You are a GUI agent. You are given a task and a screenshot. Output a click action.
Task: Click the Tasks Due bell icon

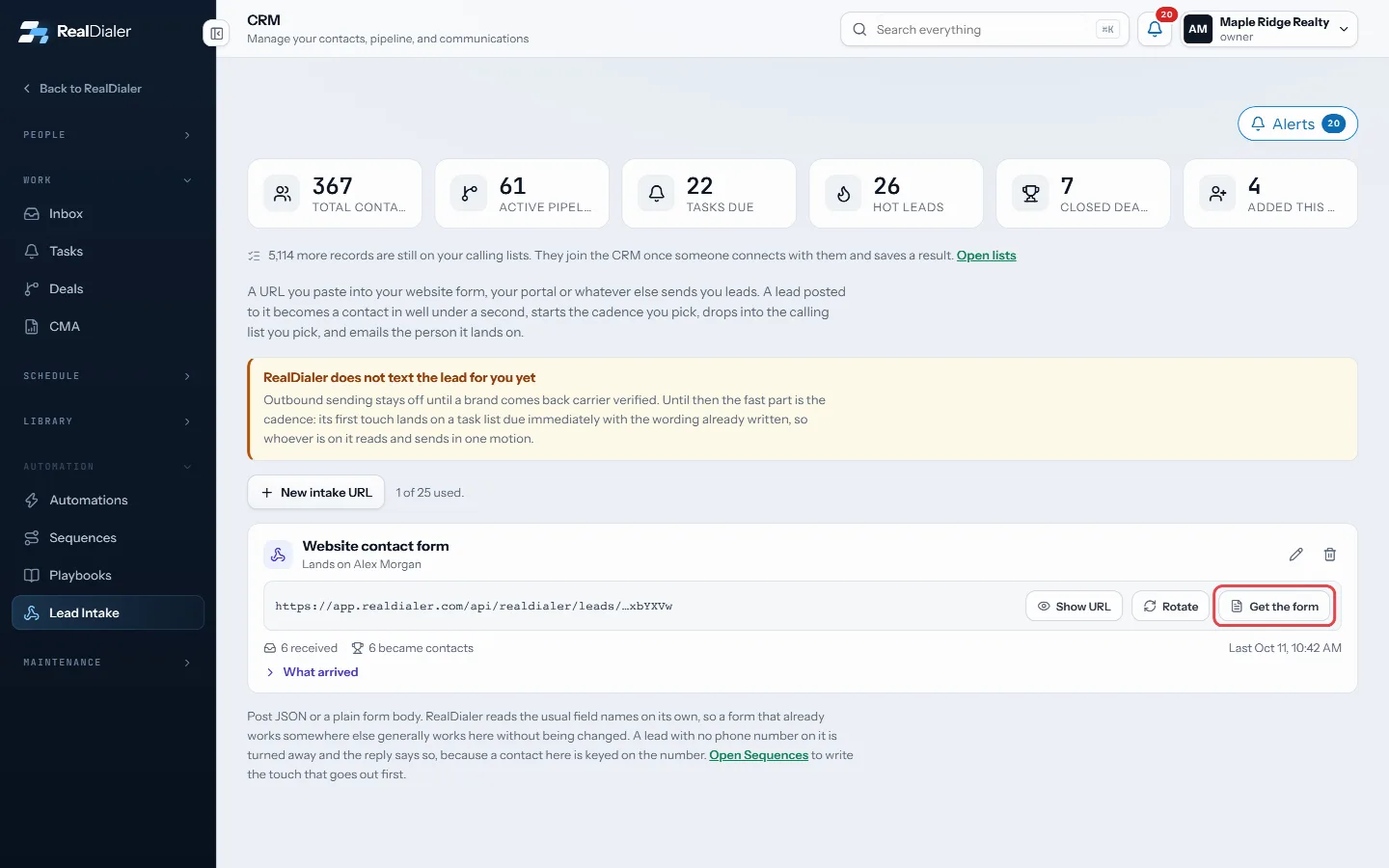pos(656,194)
